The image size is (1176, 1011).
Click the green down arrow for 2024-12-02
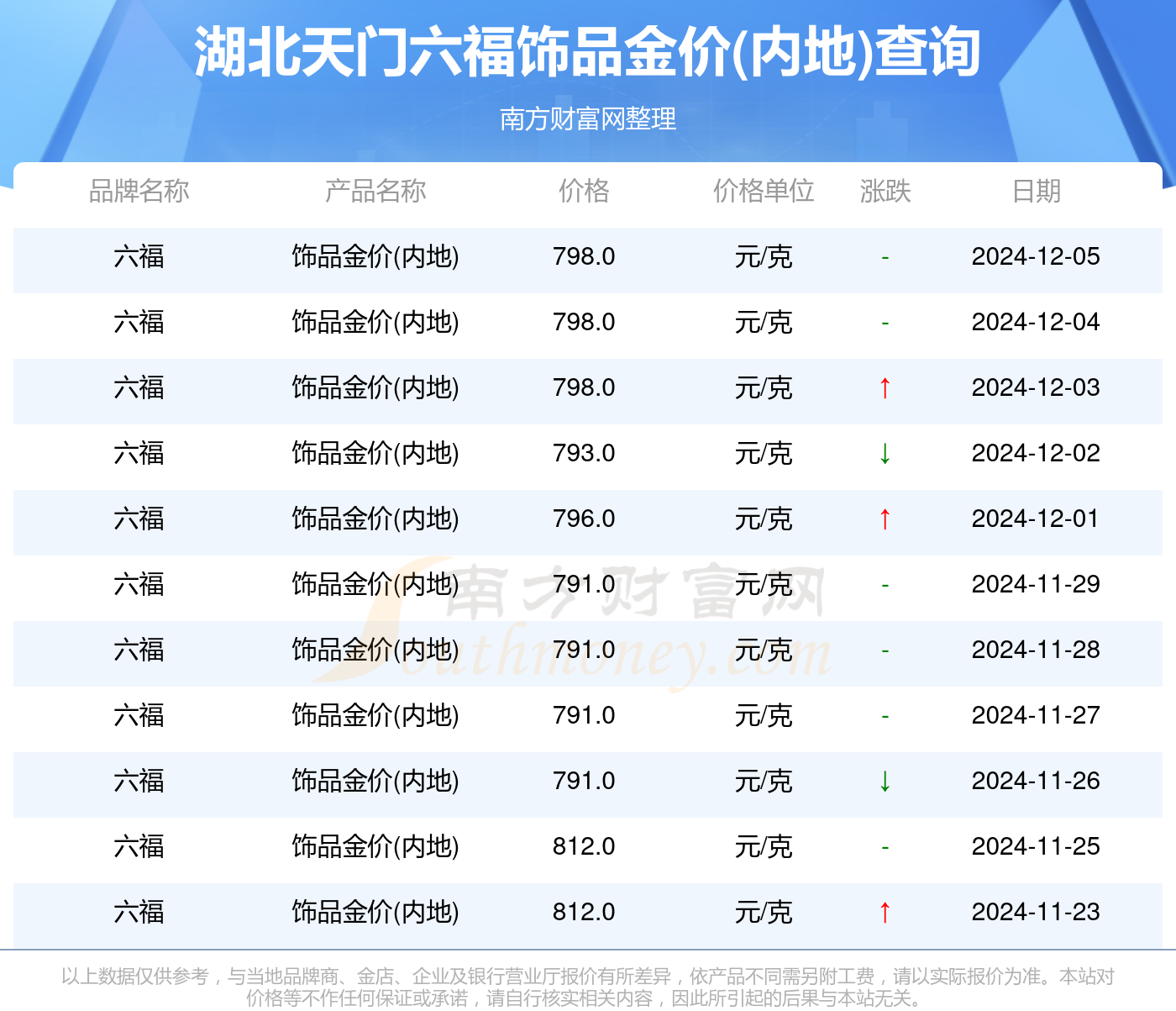(x=885, y=454)
